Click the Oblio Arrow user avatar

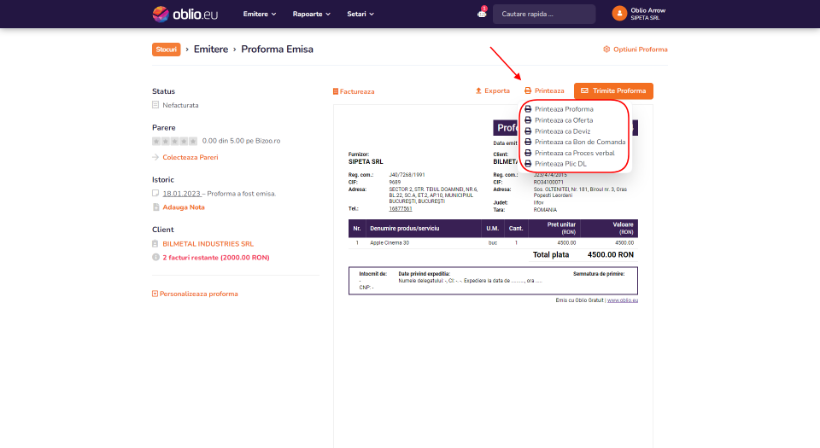pyautogui.click(x=619, y=14)
